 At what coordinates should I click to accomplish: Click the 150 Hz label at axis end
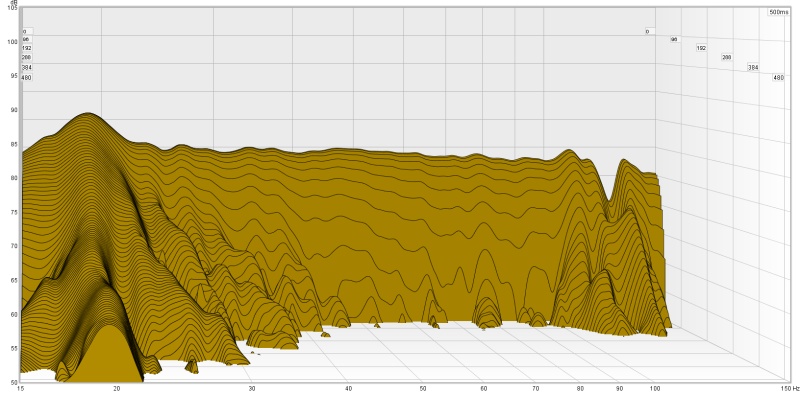[x=791, y=388]
